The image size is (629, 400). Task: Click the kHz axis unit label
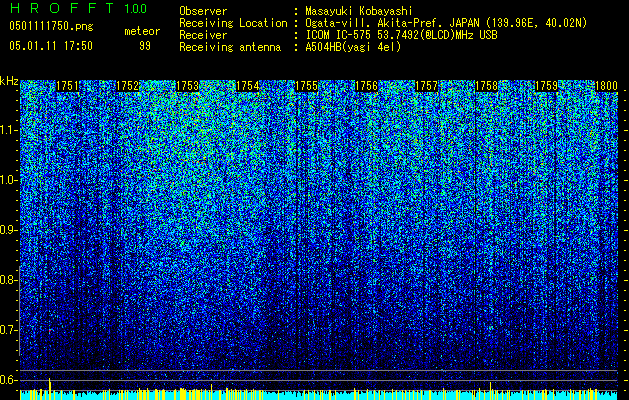9,81
